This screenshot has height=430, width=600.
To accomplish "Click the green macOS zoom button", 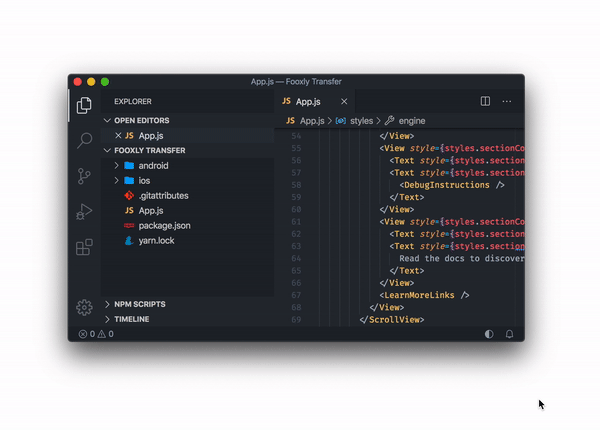I will (x=105, y=81).
